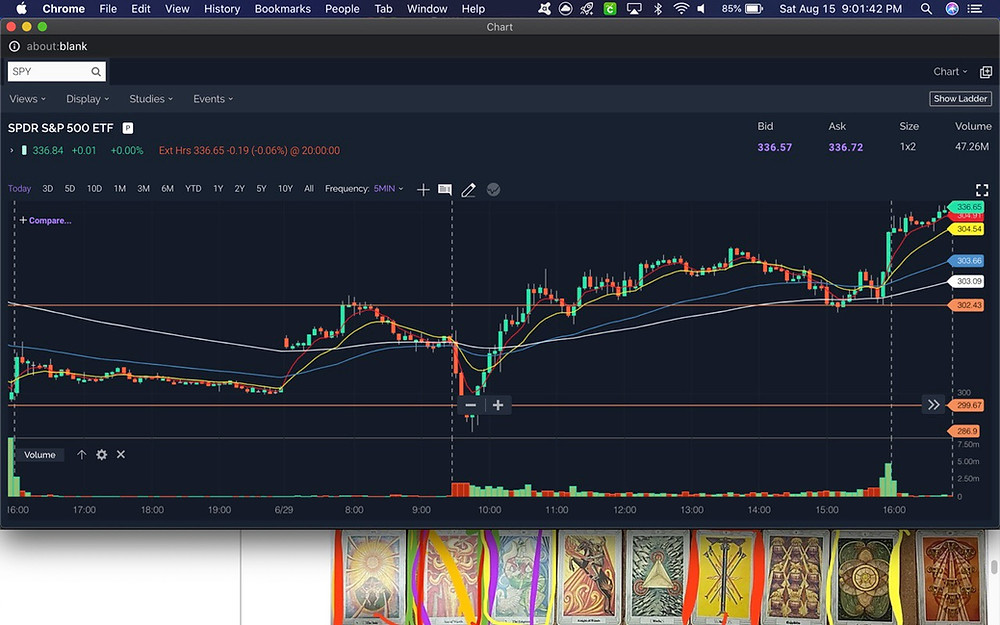Screen dimensions: 1000x625
Task: Open the pop-out chart window icon
Action: (986, 72)
